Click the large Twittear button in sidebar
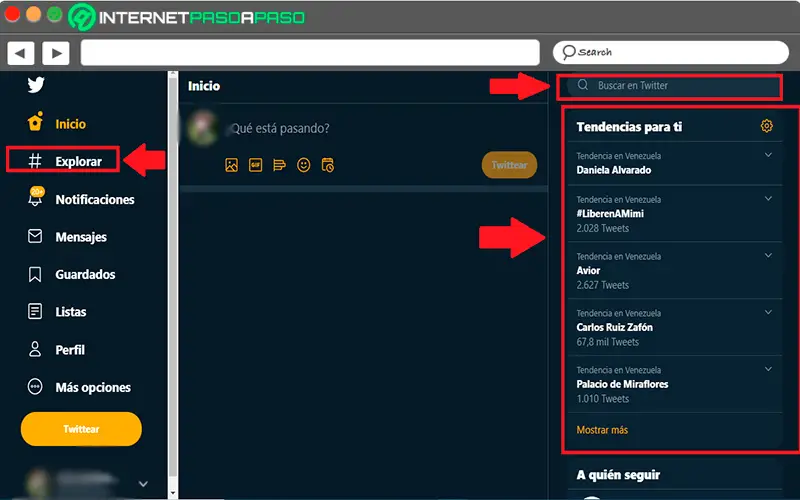Viewport: 800px width, 500px height. point(81,429)
